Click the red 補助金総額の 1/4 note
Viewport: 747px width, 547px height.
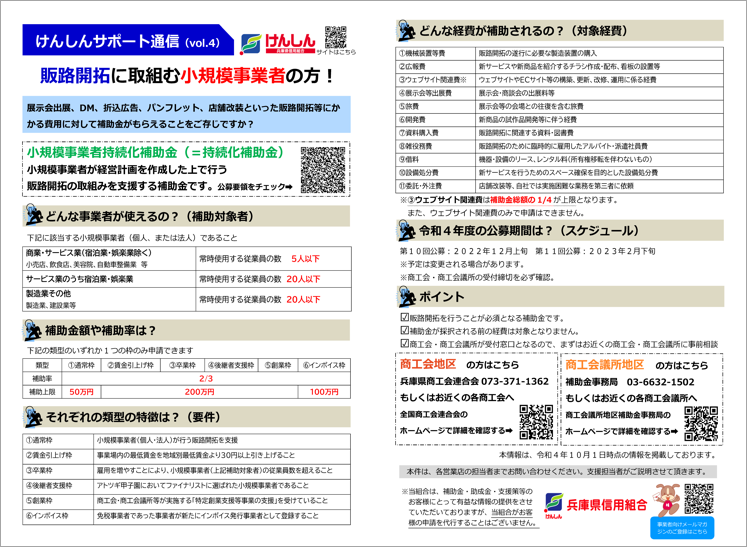tap(521, 200)
